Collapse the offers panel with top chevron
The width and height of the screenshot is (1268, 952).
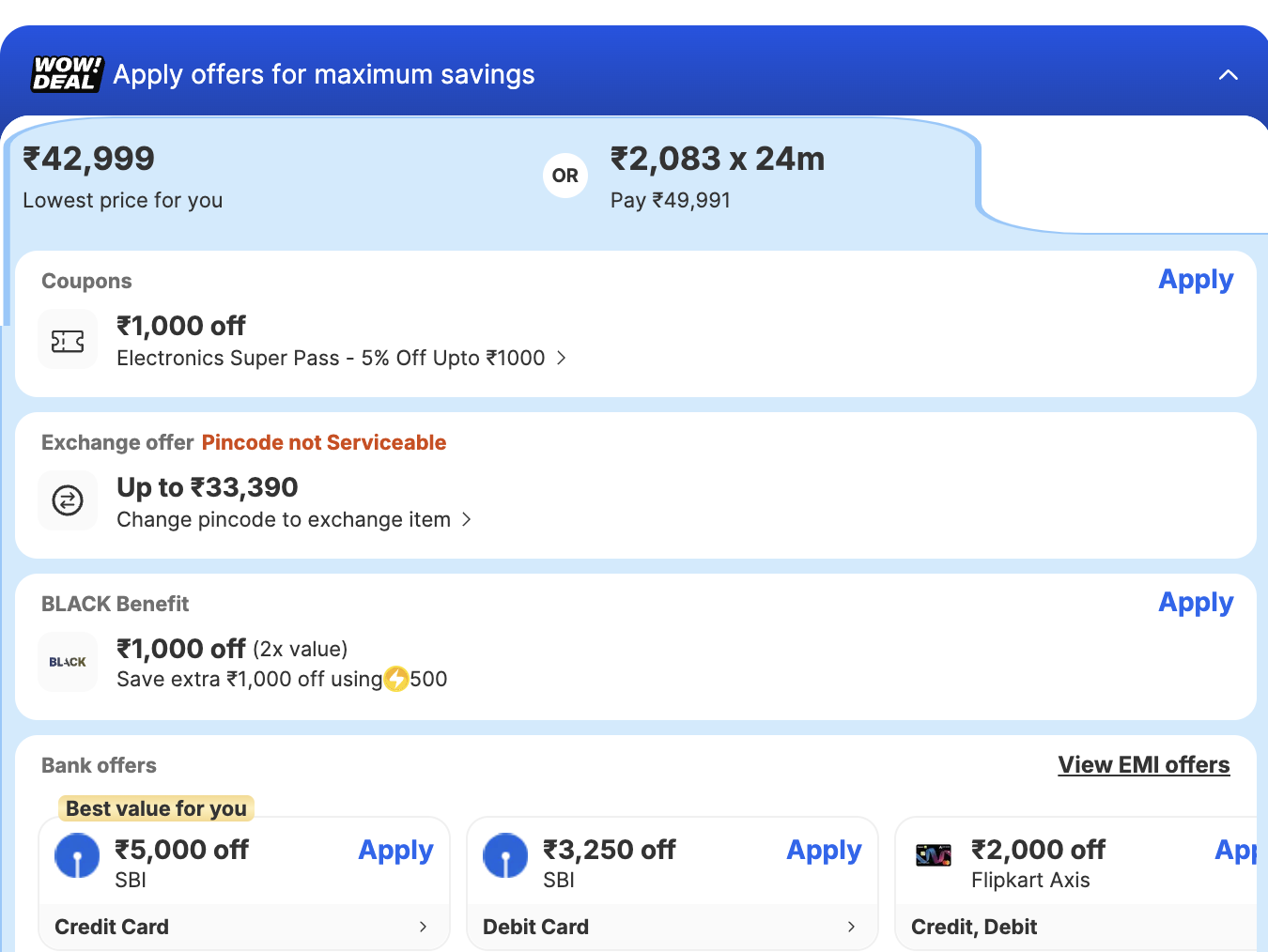[1228, 75]
